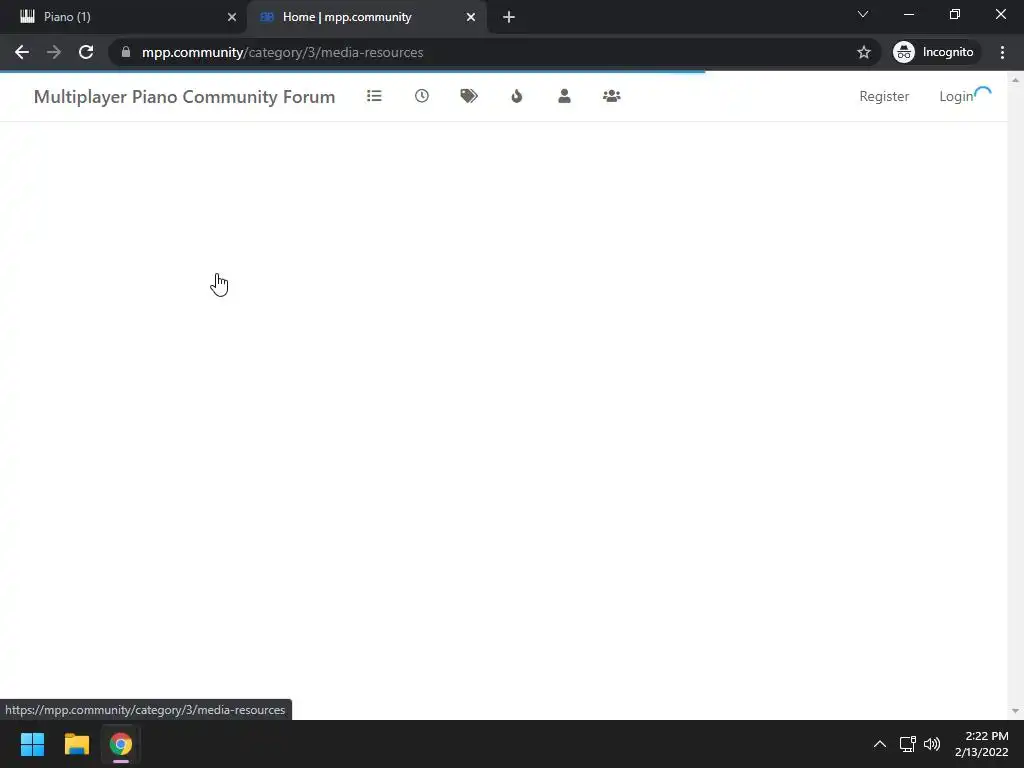
Task: Go back to the previous page
Action: pyautogui.click(x=22, y=52)
